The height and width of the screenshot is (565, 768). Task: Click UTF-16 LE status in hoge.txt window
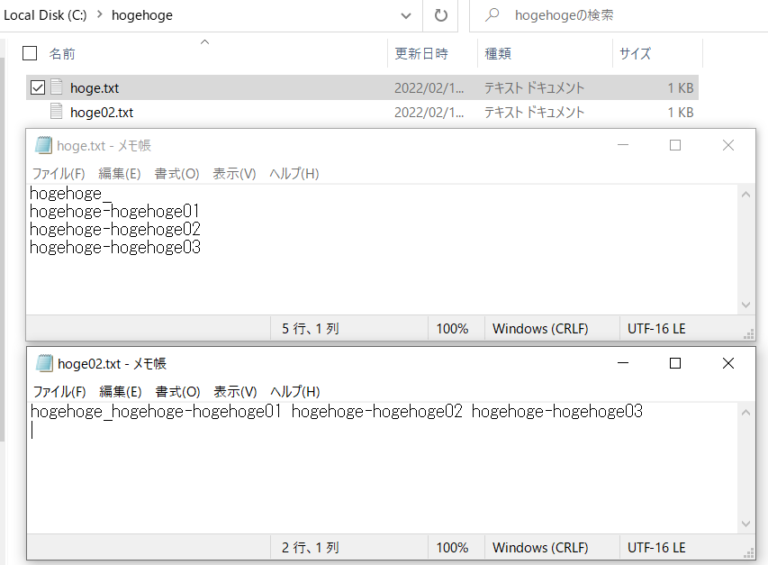pos(656,329)
